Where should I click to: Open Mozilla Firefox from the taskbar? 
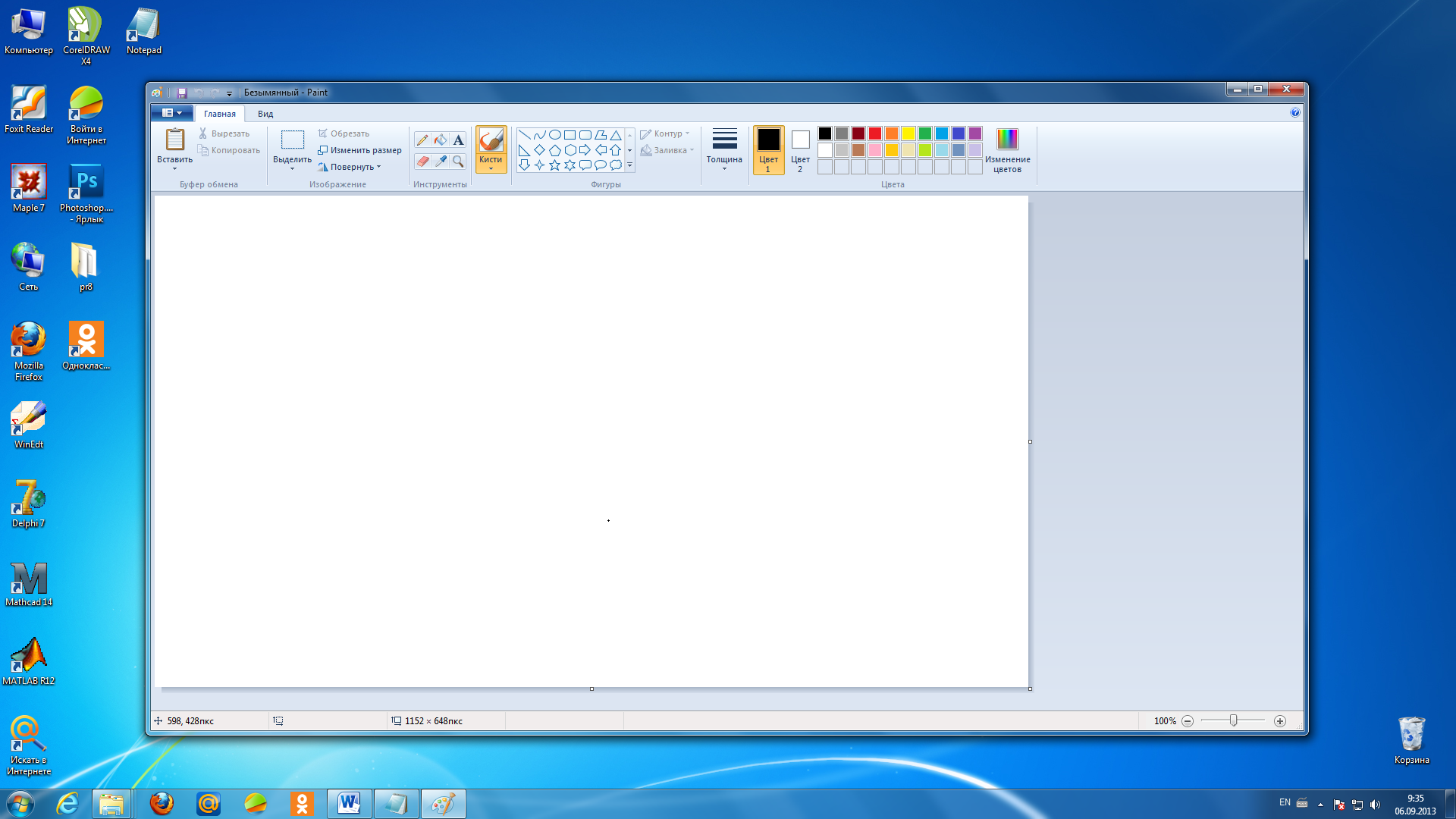pyautogui.click(x=162, y=804)
